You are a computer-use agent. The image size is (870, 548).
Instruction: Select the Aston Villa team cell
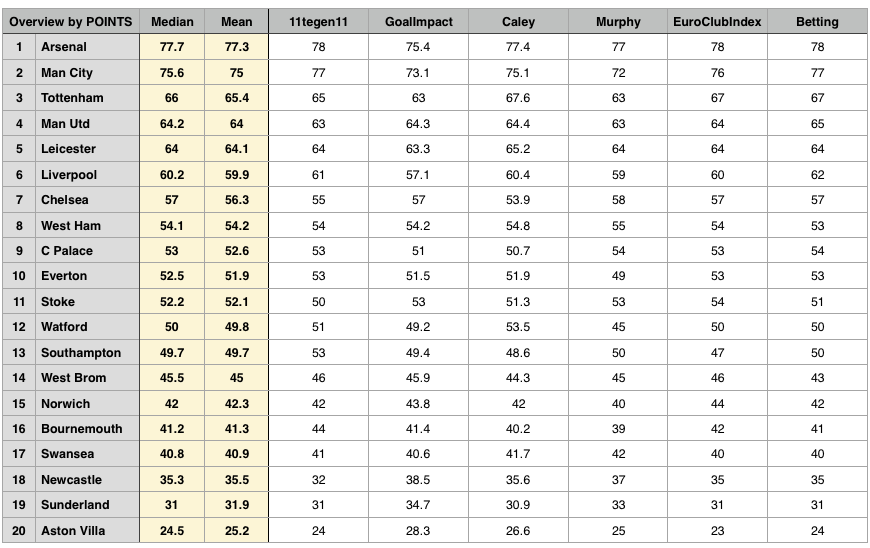[87, 530]
